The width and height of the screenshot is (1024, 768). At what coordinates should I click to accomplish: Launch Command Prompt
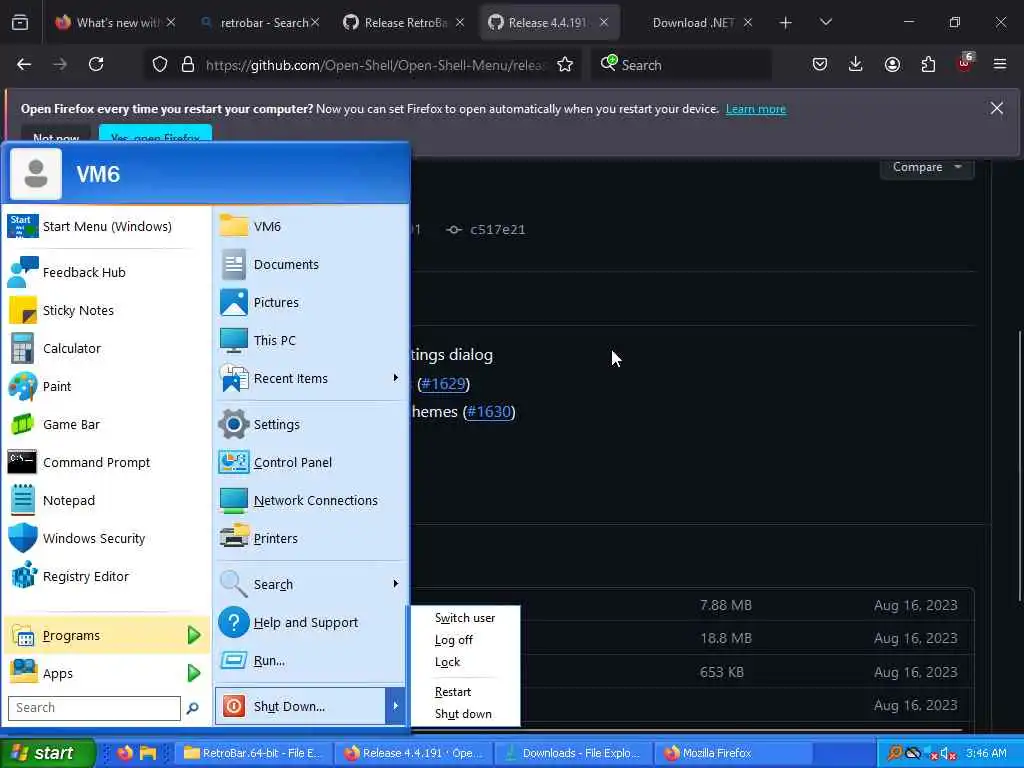click(106, 462)
